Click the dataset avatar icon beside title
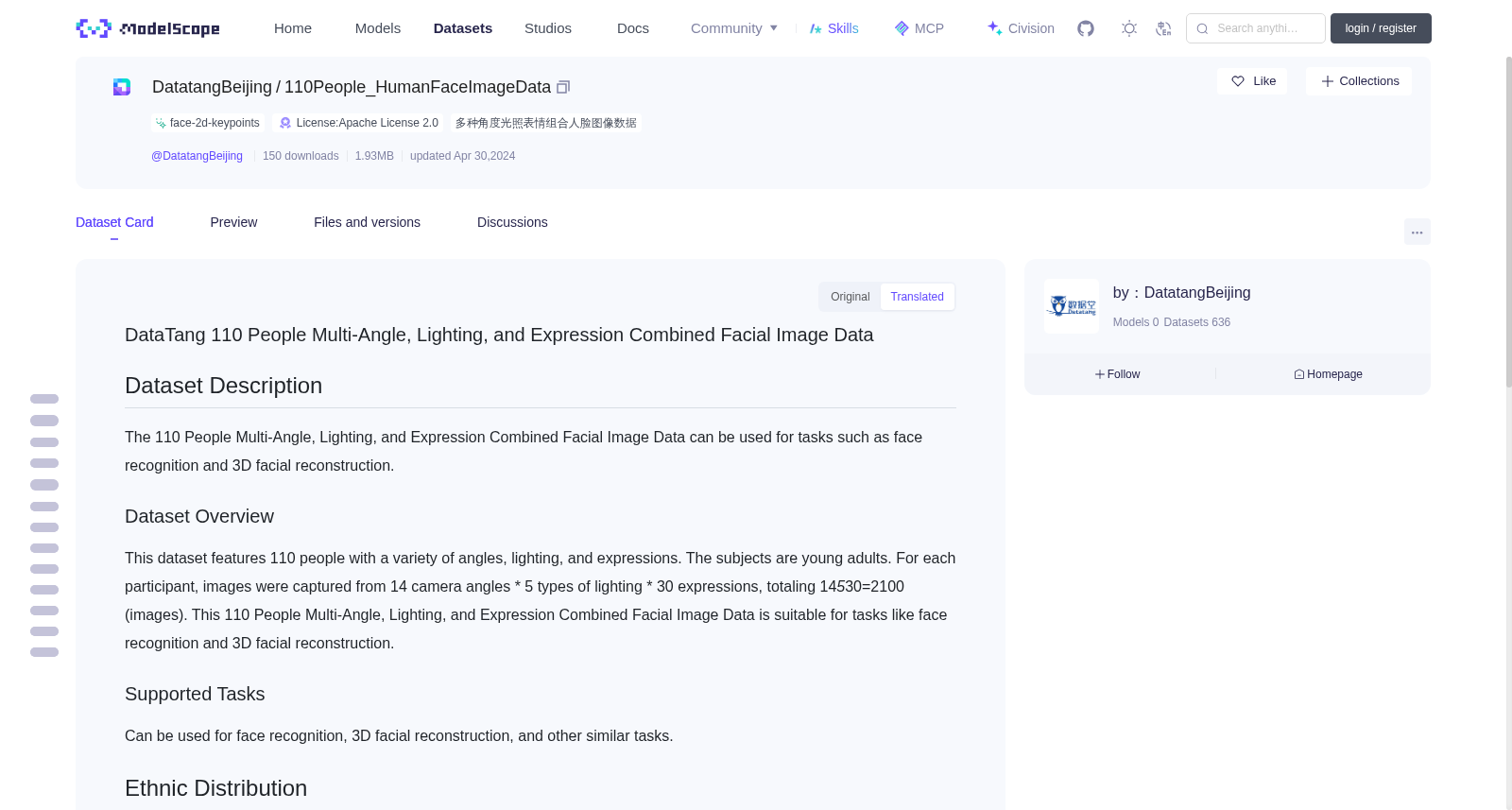1512x810 pixels. click(x=122, y=87)
